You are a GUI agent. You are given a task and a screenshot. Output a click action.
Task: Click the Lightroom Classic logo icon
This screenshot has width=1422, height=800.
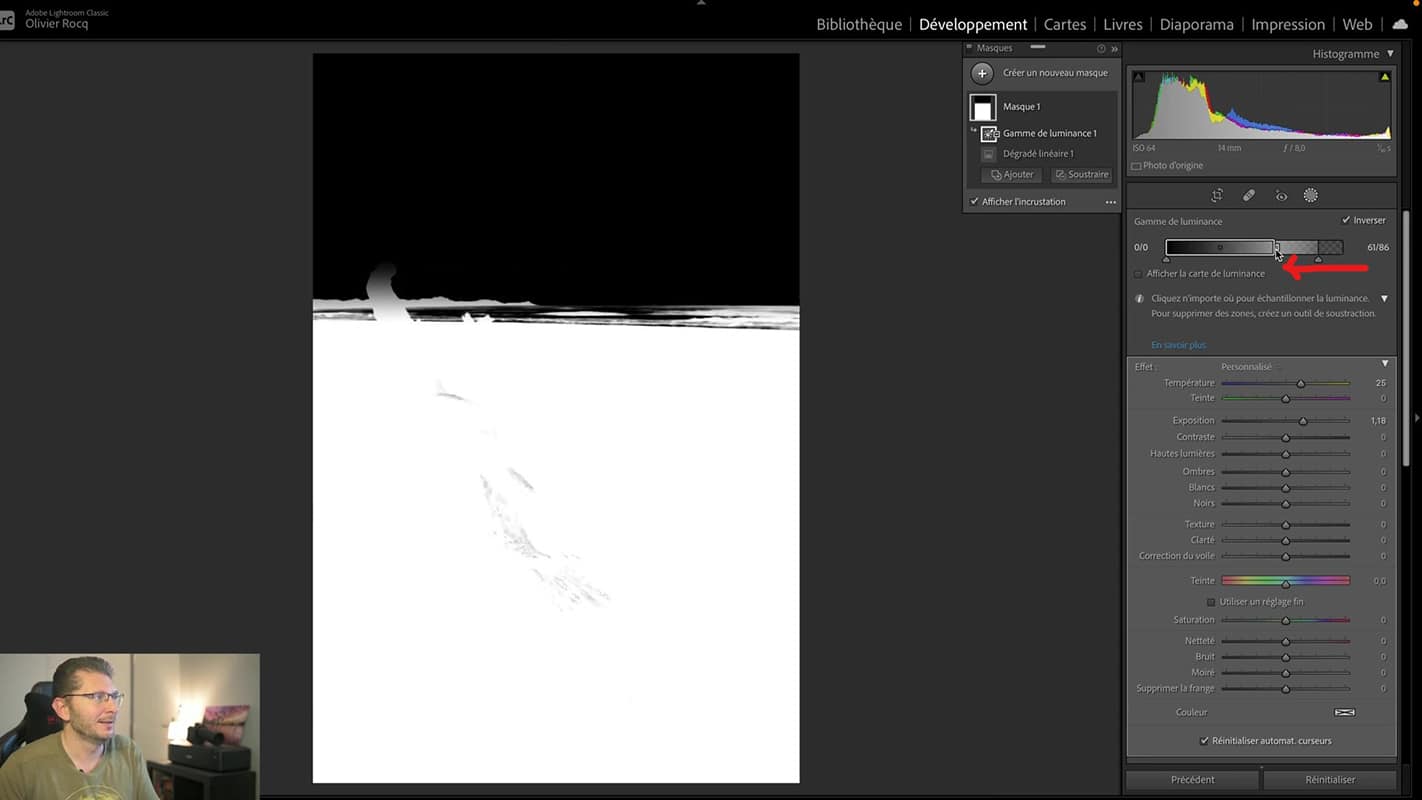tap(6, 19)
